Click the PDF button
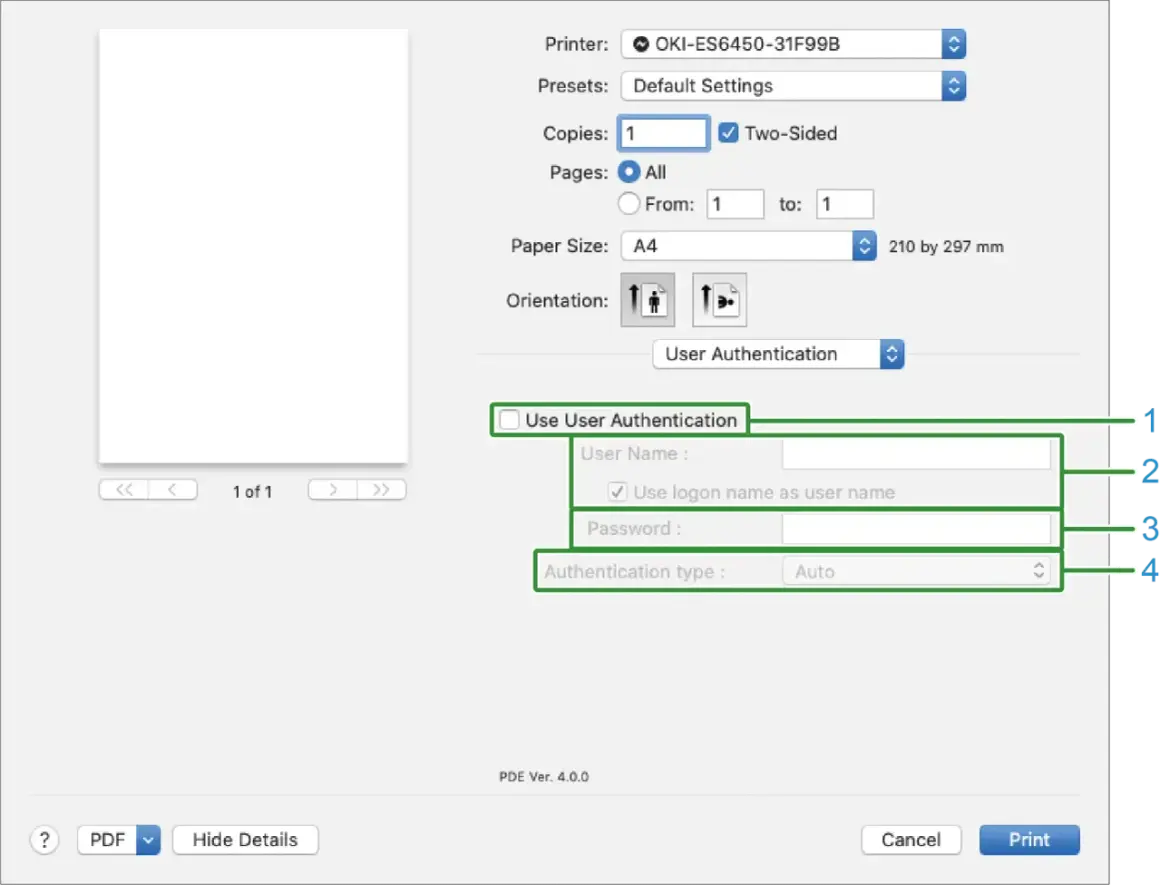1160x885 pixels. (107, 840)
